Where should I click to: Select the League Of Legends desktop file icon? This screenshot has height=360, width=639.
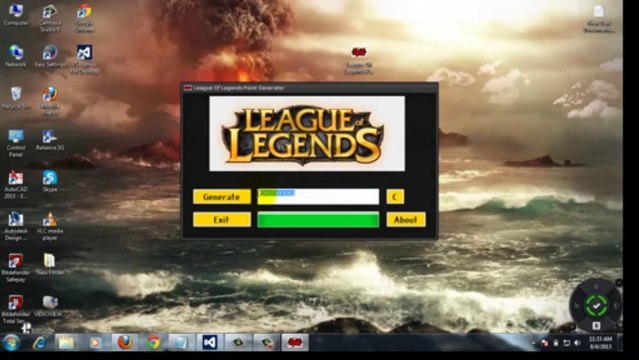click(359, 61)
